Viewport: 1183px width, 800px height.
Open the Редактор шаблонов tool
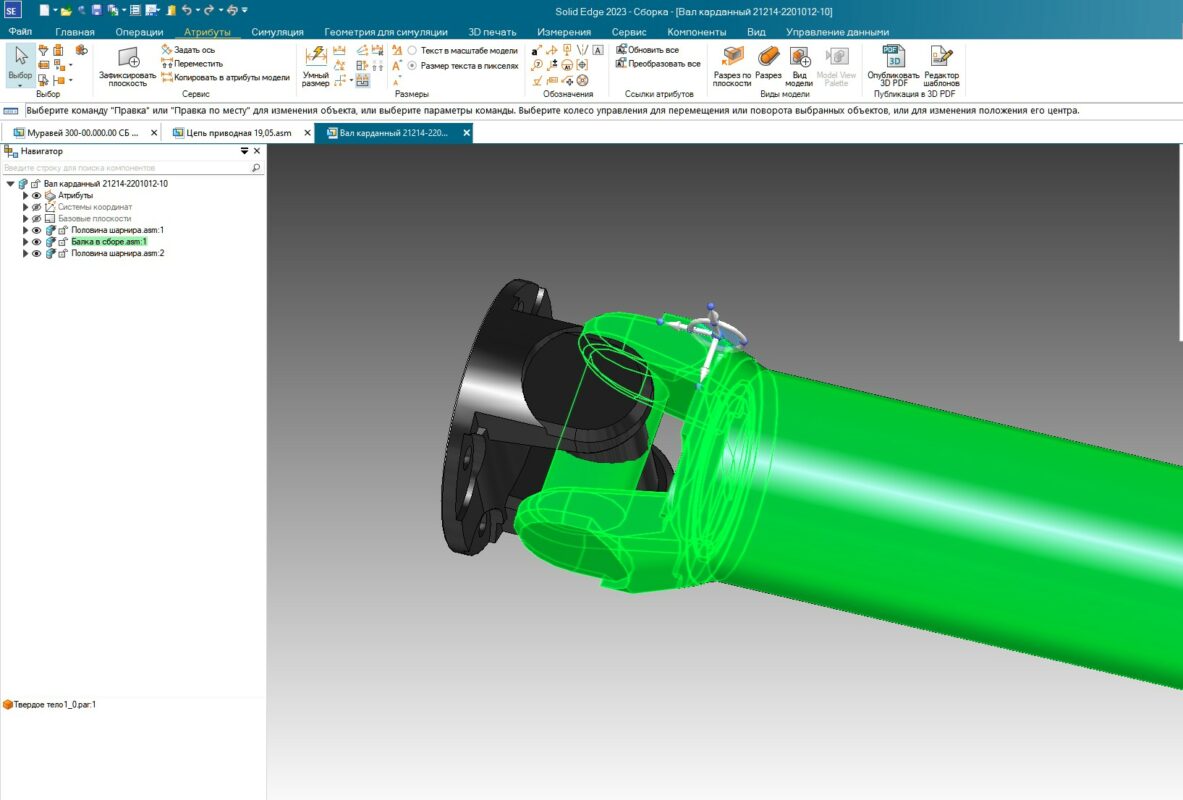tap(941, 64)
